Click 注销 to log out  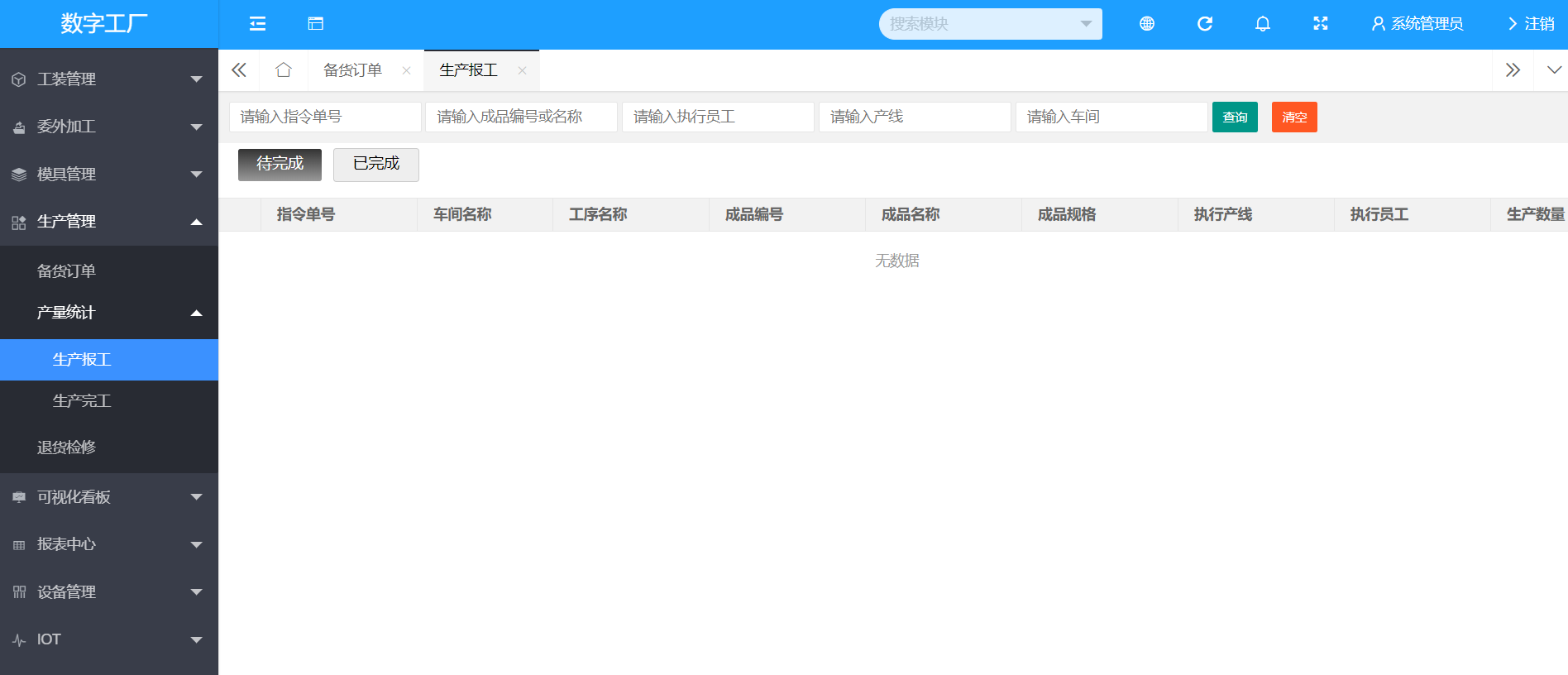1531,24
